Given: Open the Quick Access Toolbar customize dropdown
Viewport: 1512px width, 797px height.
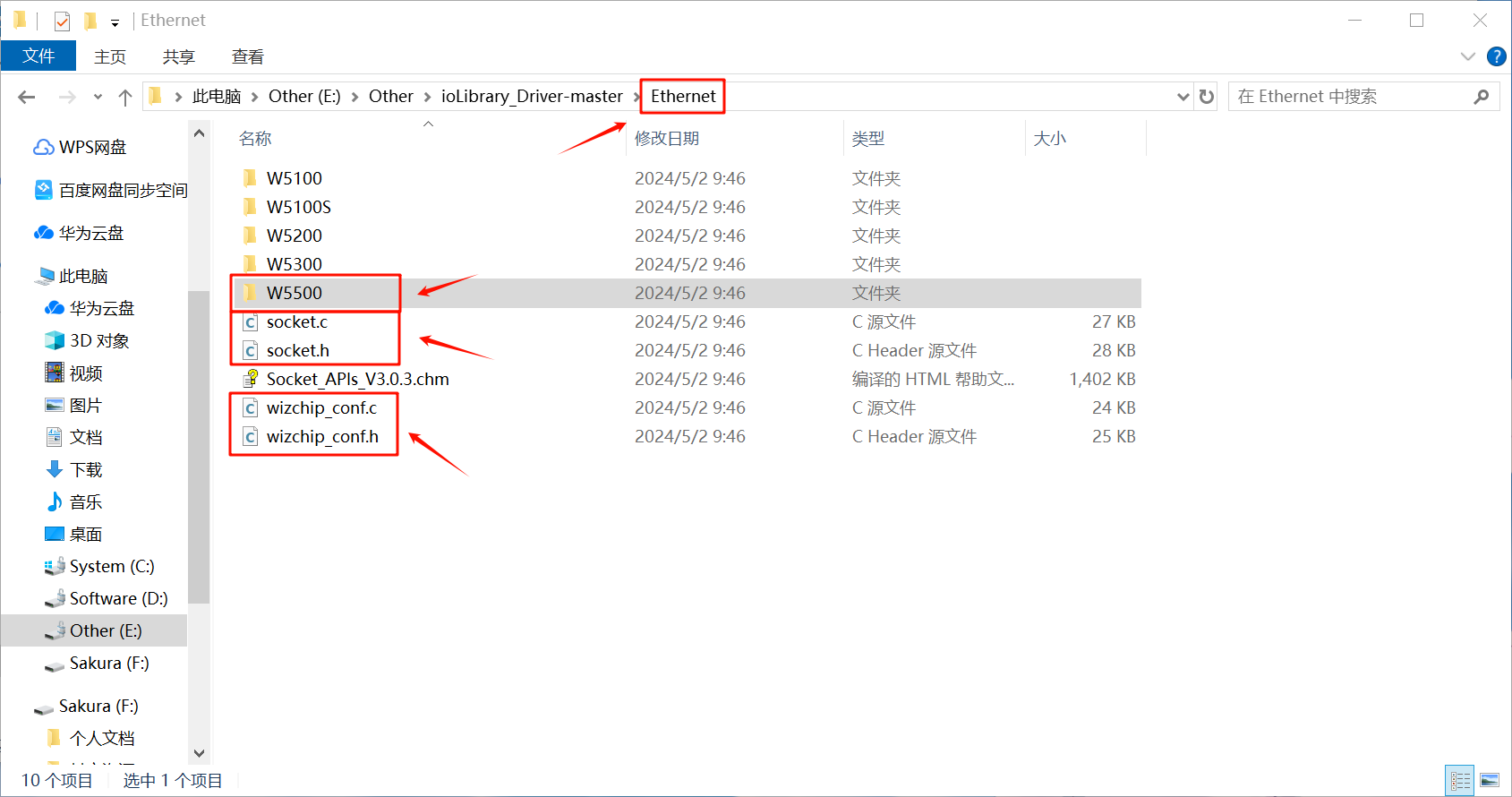Looking at the screenshot, I should pos(115,22).
